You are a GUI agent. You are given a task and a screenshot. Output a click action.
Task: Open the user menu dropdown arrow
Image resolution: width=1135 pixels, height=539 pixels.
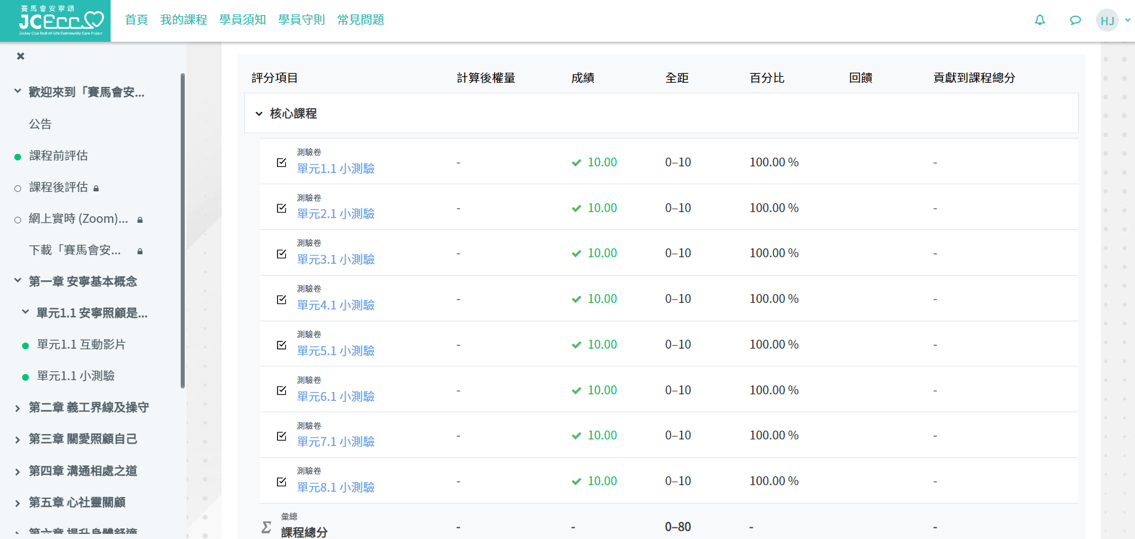(1127, 20)
